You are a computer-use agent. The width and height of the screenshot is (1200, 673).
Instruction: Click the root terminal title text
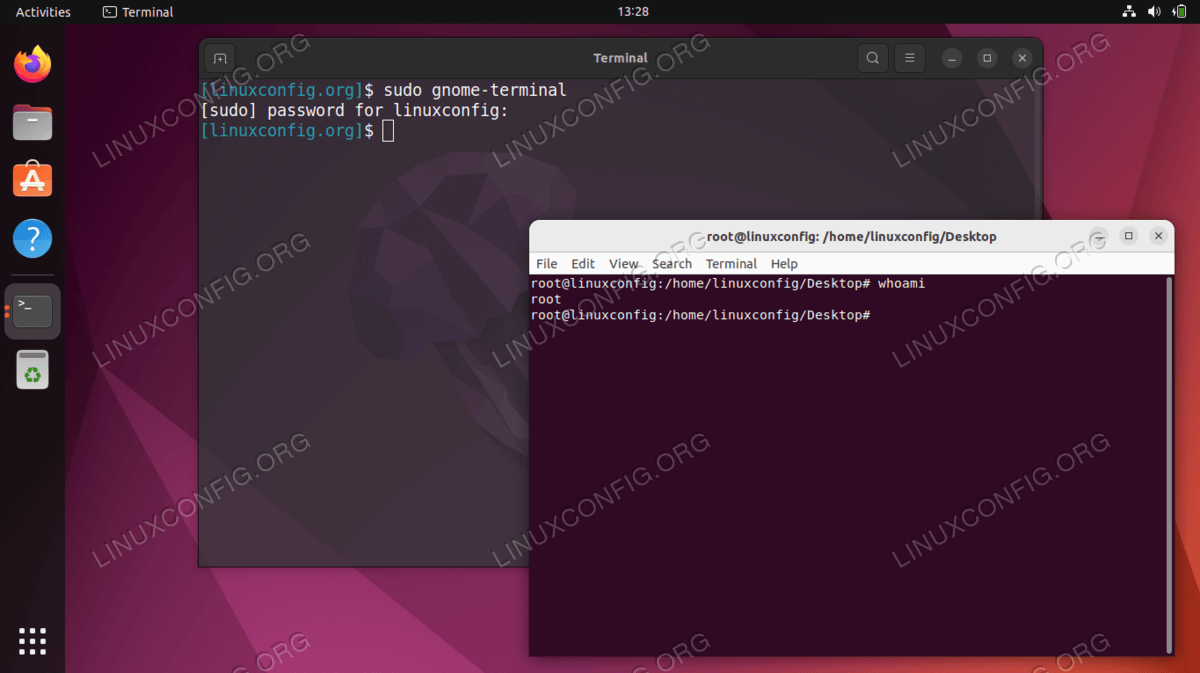851,236
